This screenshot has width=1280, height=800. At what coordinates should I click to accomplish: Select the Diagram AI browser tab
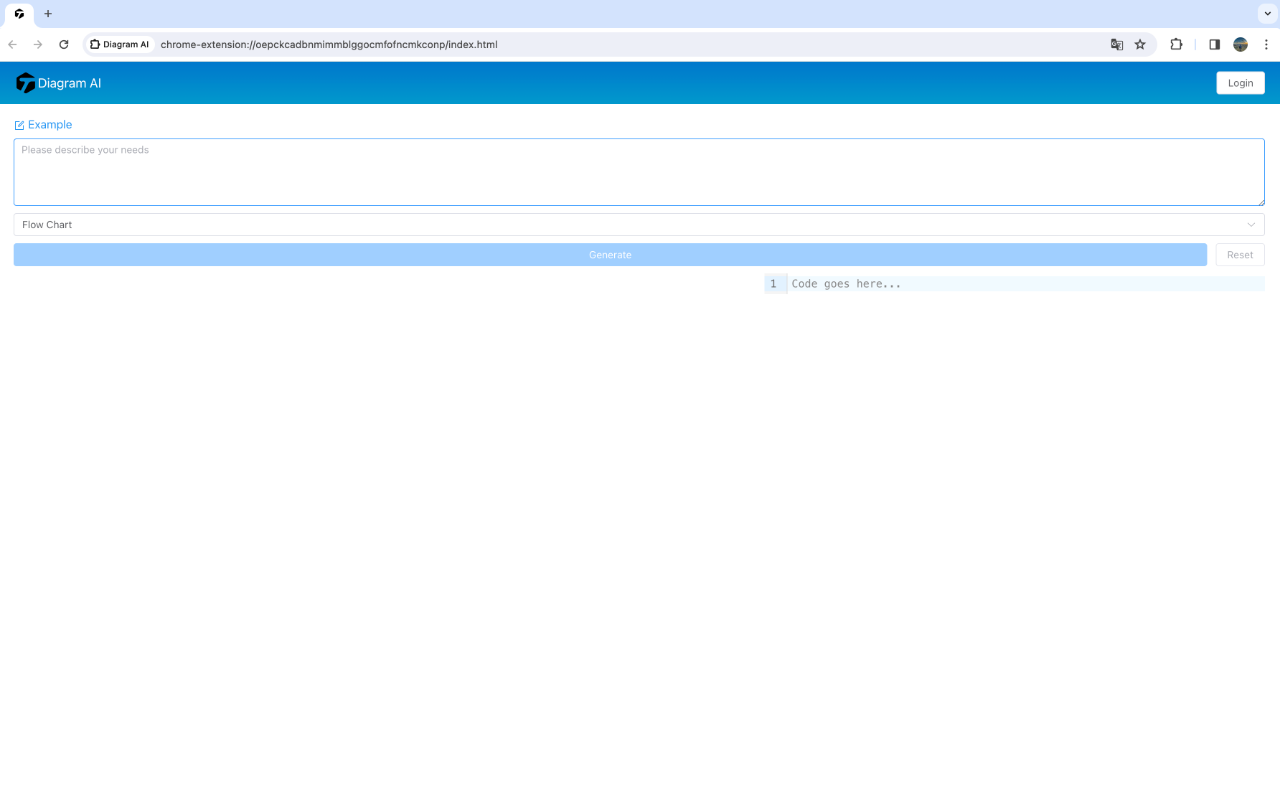click(x=19, y=14)
